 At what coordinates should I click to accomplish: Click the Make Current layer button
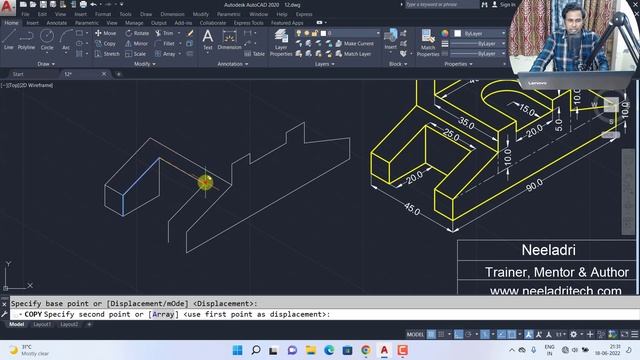(x=354, y=43)
